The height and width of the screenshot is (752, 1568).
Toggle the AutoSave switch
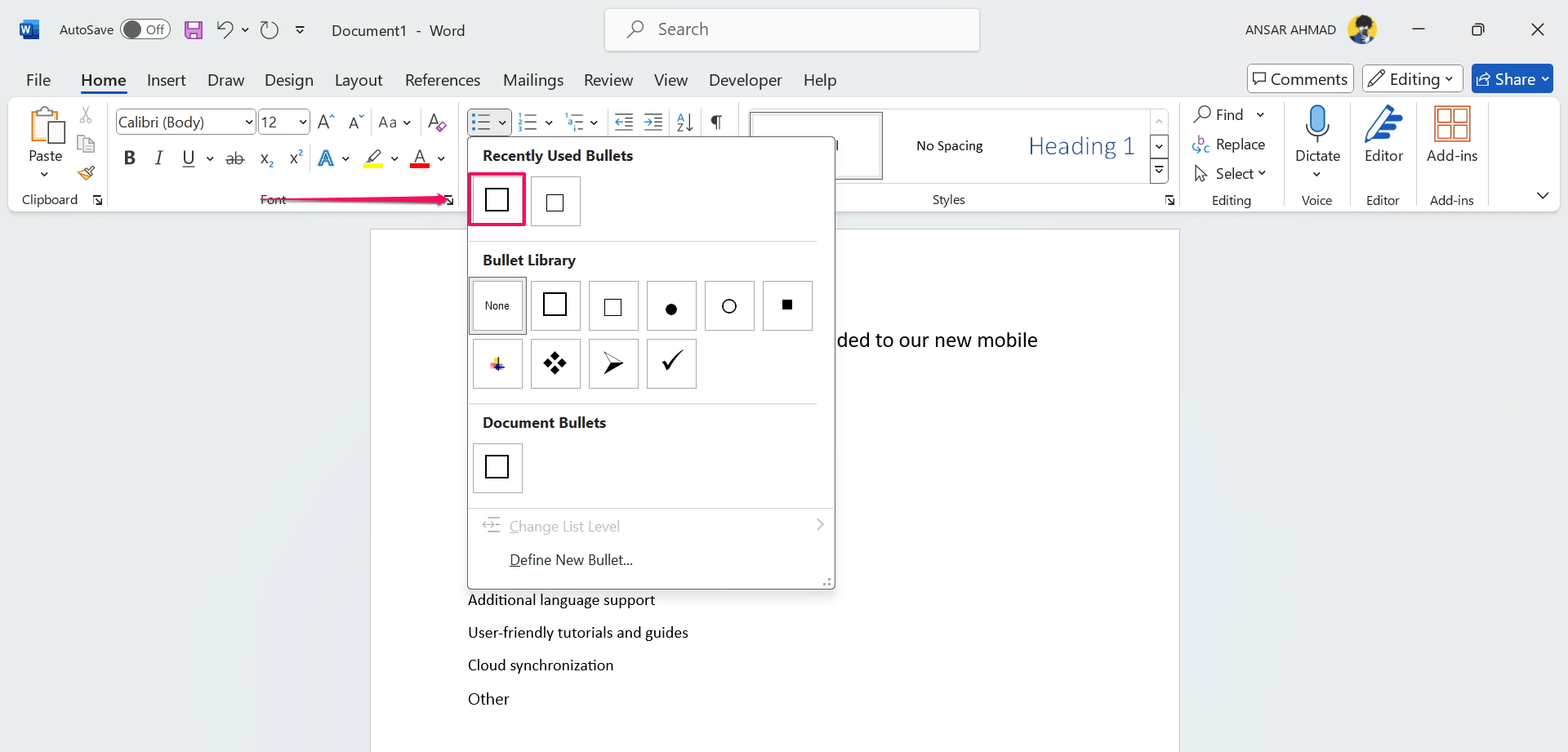tap(145, 30)
